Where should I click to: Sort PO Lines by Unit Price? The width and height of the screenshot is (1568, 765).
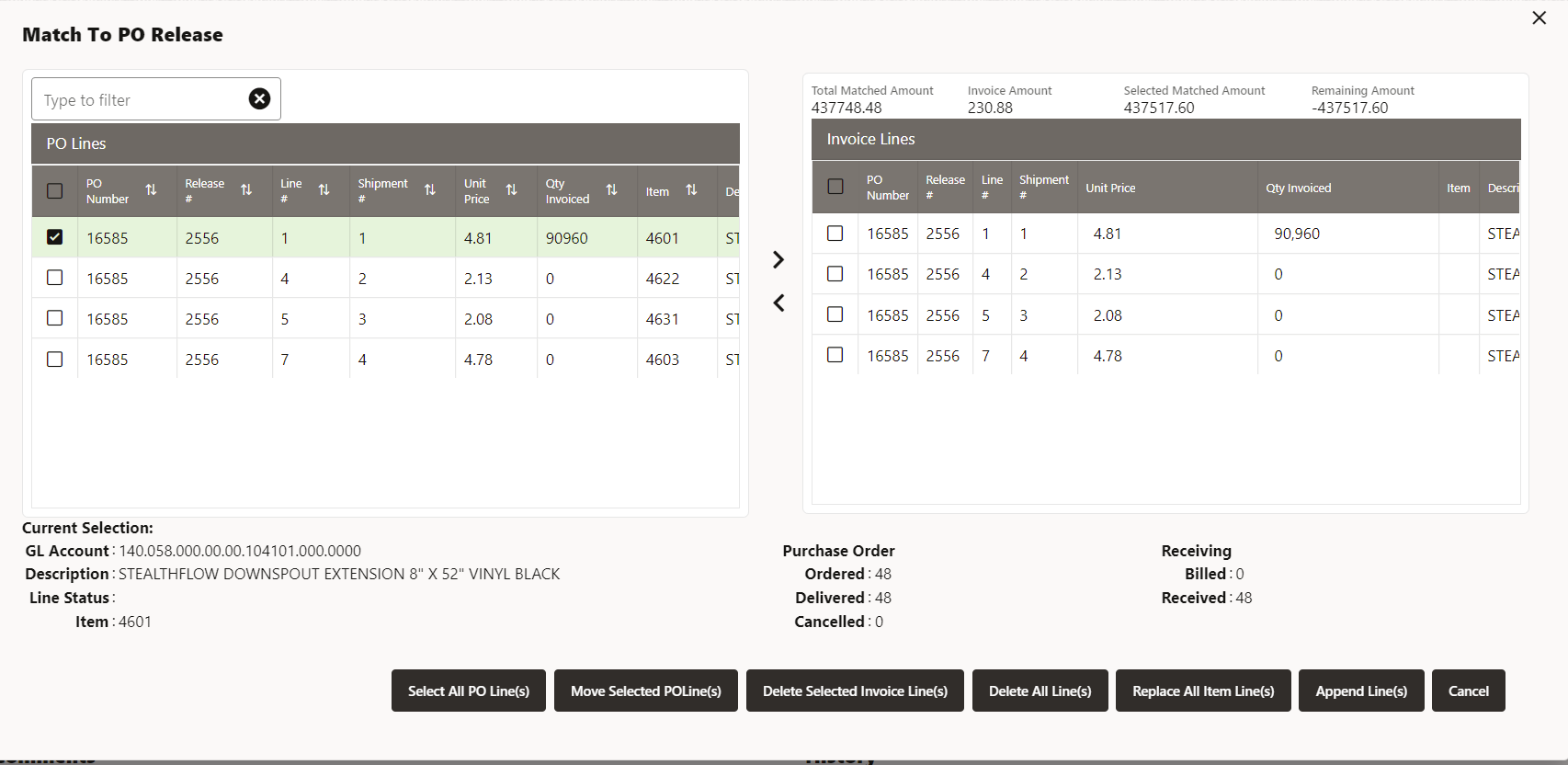point(511,190)
